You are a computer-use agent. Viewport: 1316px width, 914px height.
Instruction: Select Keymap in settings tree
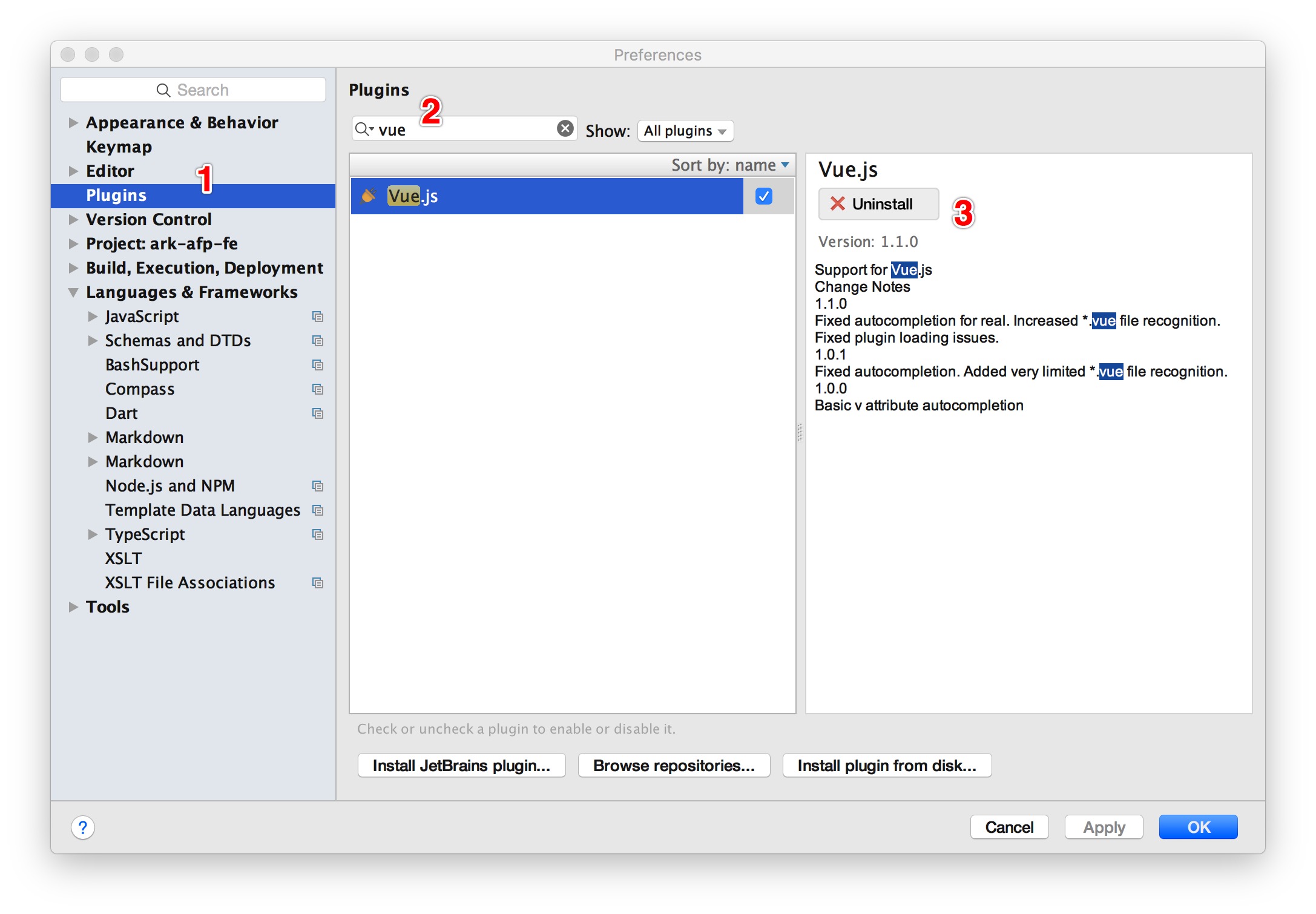(119, 147)
